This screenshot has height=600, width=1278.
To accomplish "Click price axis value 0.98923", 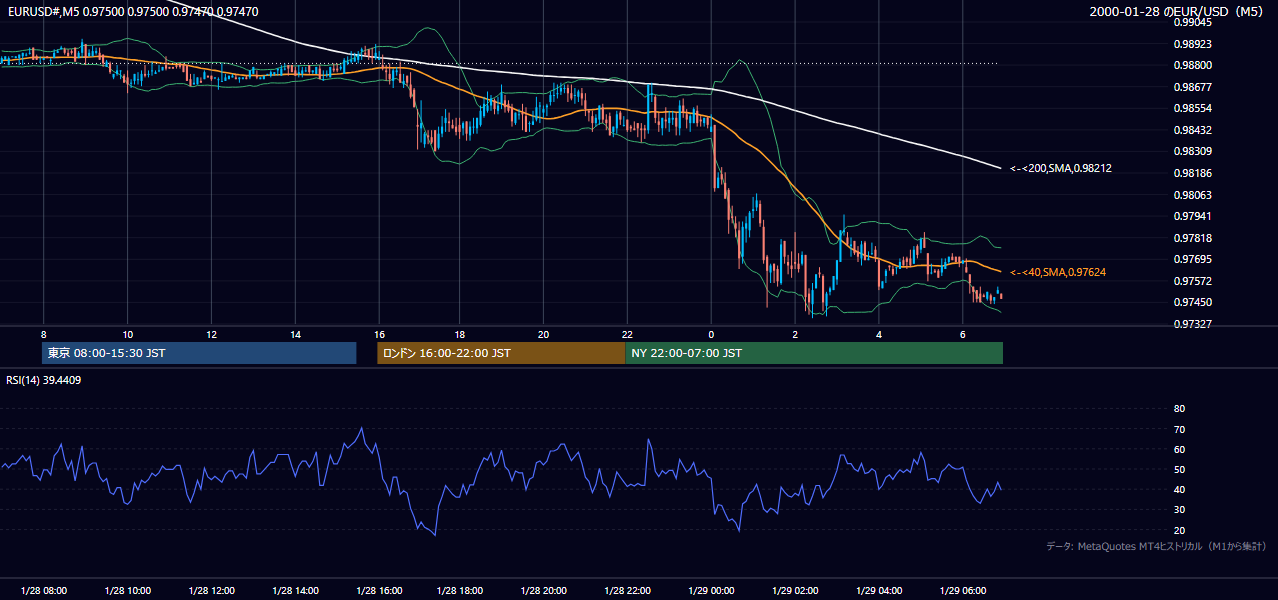I will click(x=1193, y=44).
